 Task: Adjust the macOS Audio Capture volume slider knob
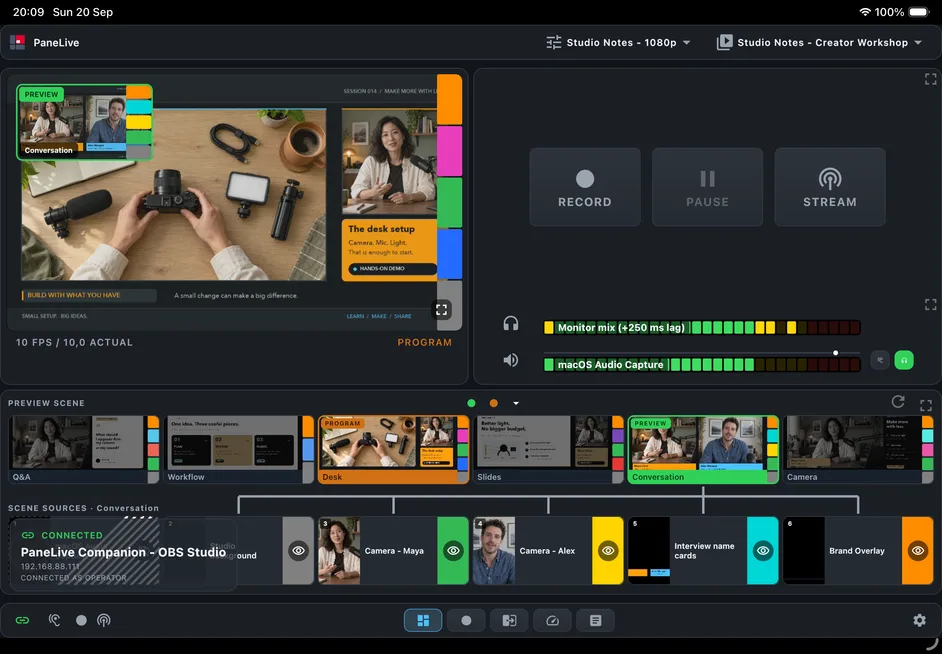835,353
